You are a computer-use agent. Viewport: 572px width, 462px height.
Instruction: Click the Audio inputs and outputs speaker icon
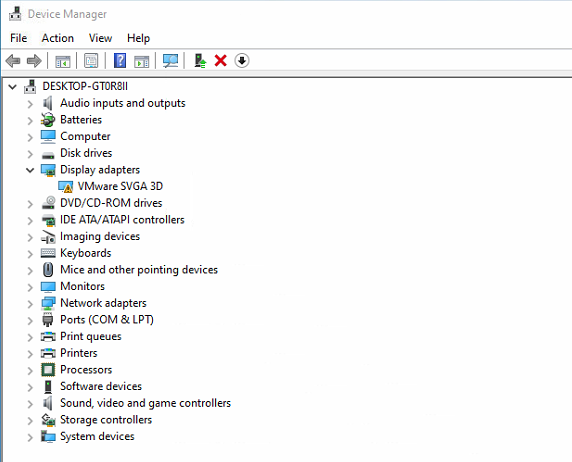tap(48, 103)
